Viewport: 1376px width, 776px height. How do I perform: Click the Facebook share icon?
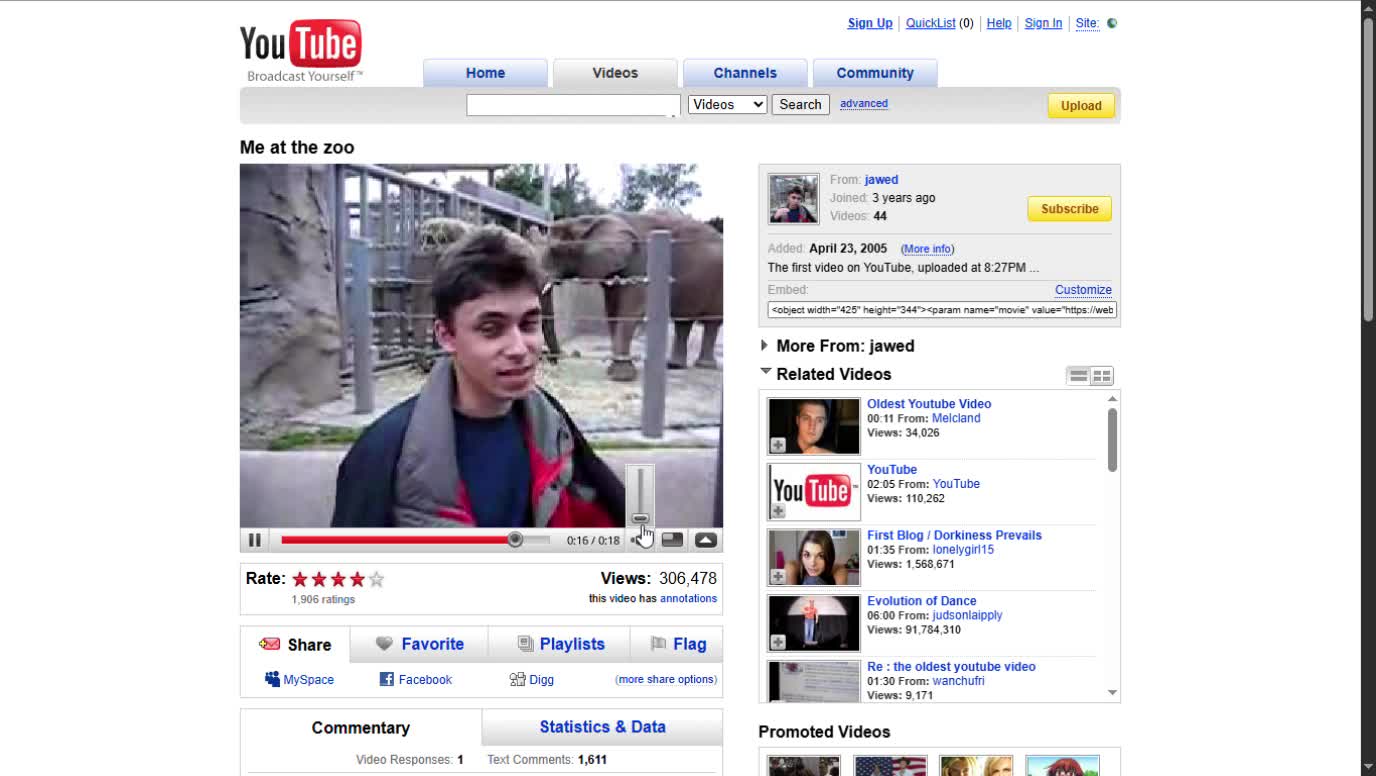click(x=386, y=679)
